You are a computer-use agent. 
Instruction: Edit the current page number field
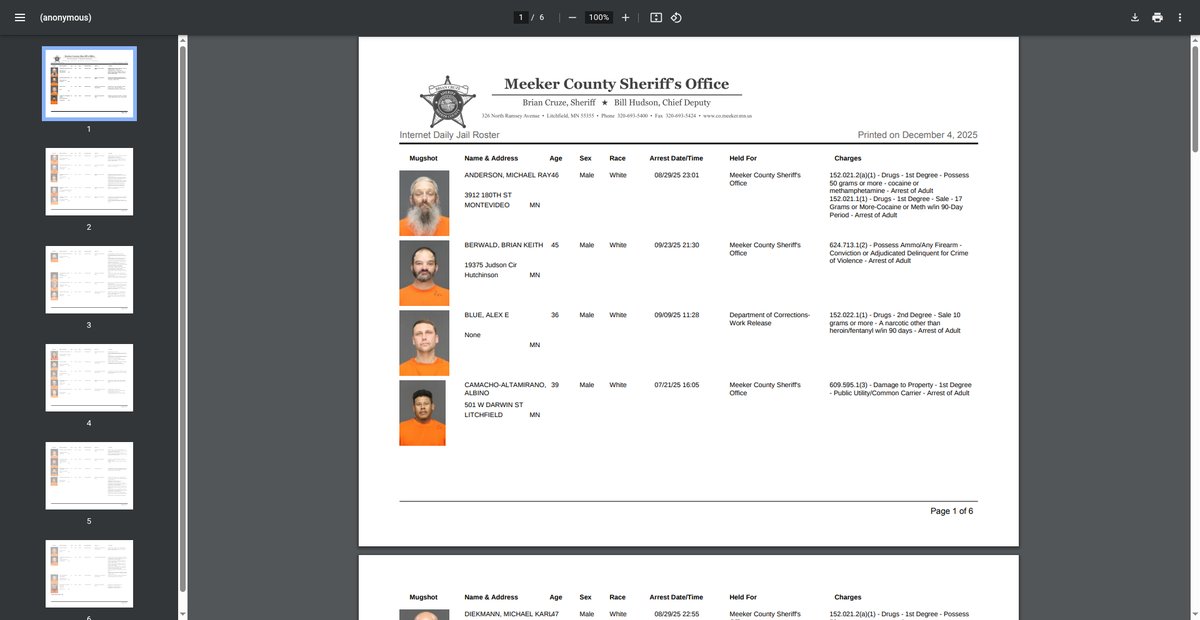point(520,17)
